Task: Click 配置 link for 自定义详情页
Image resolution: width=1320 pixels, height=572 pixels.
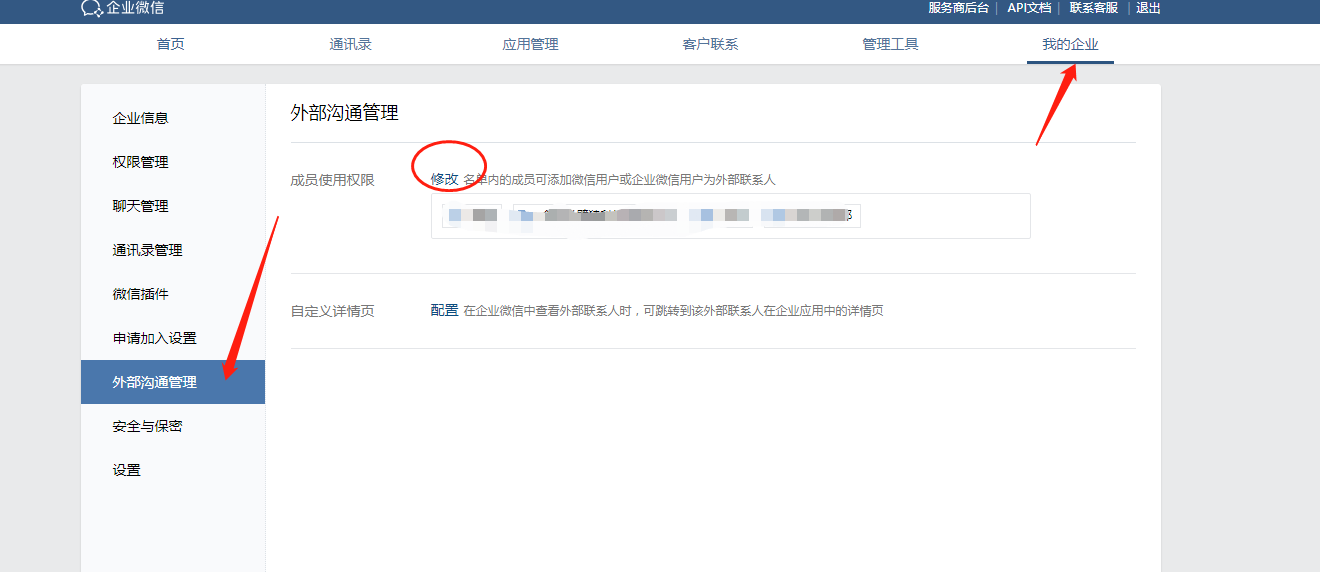Action: point(444,310)
